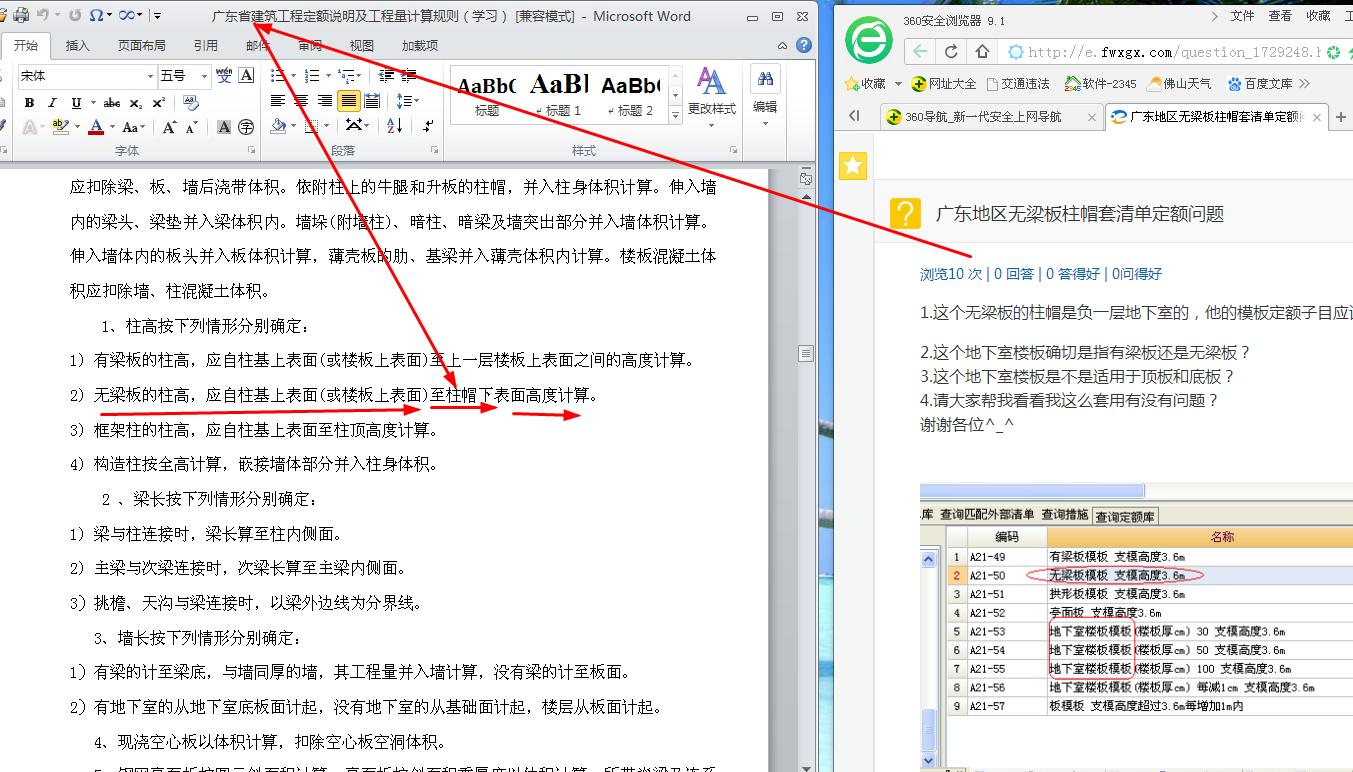Image resolution: width=1353 pixels, height=772 pixels.
Task: Open print preview from Word quick access toolbar
Action: (19, 16)
